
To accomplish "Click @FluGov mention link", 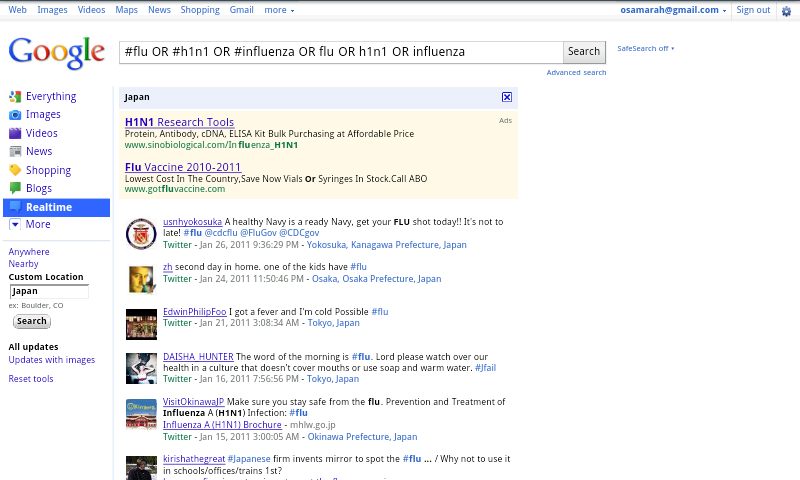I will point(258,233).
